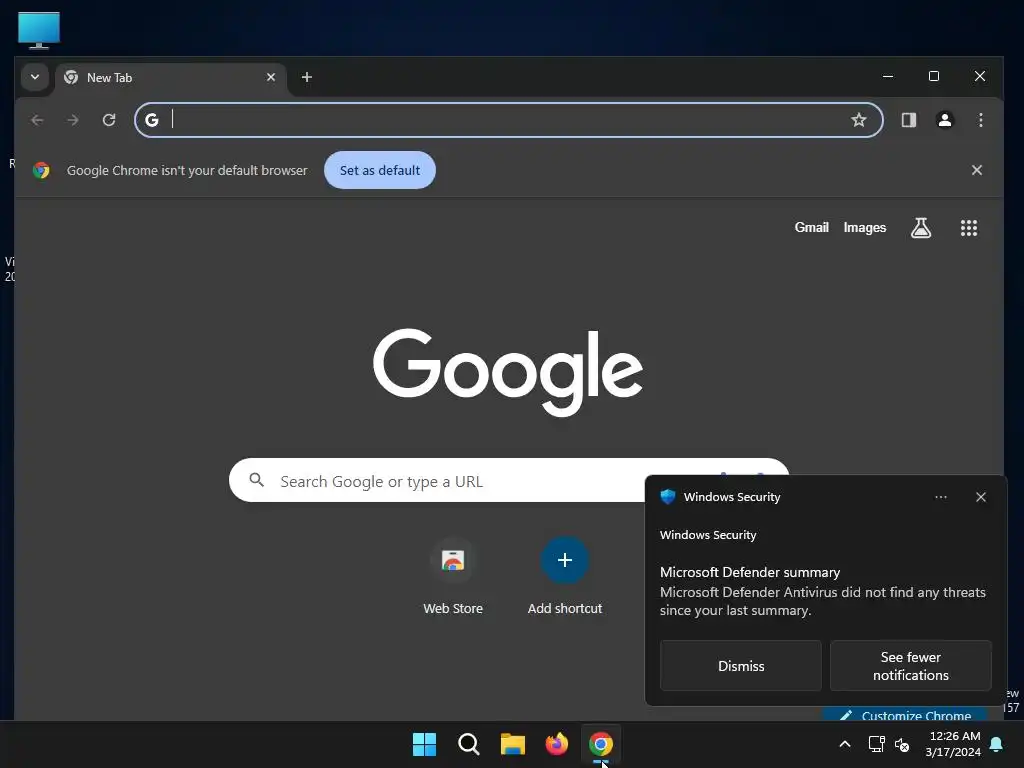Click the Chrome logo in default browser bar
Screen dimensions: 1024x768
pyautogui.click(x=41, y=170)
